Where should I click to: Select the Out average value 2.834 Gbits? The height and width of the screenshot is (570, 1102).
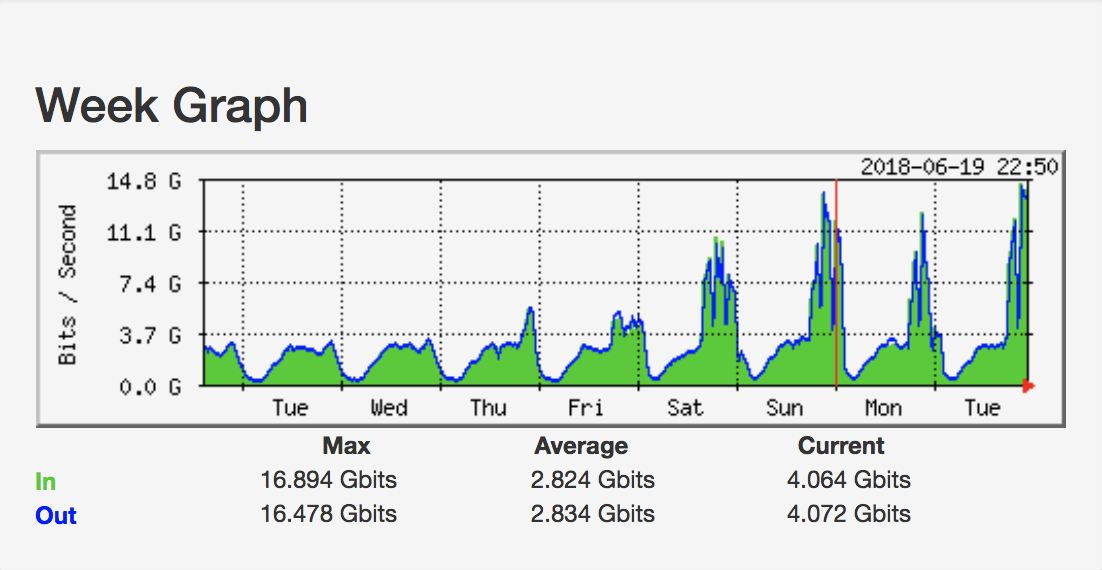[x=593, y=514]
